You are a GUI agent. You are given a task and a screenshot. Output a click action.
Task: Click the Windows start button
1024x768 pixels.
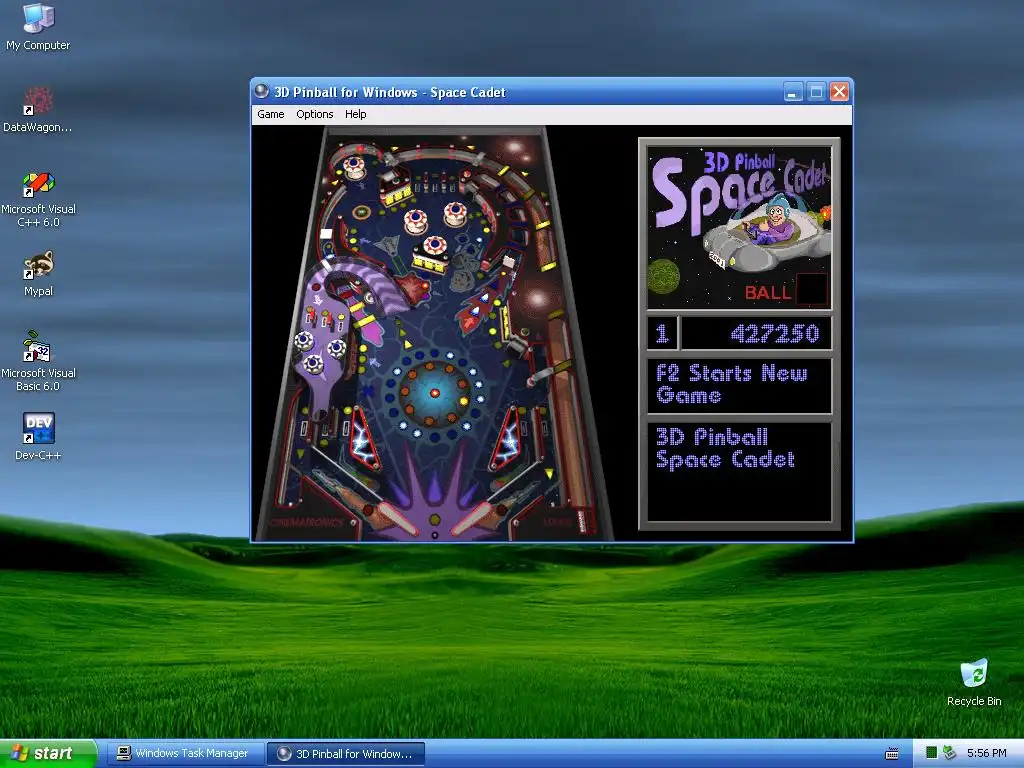48,753
